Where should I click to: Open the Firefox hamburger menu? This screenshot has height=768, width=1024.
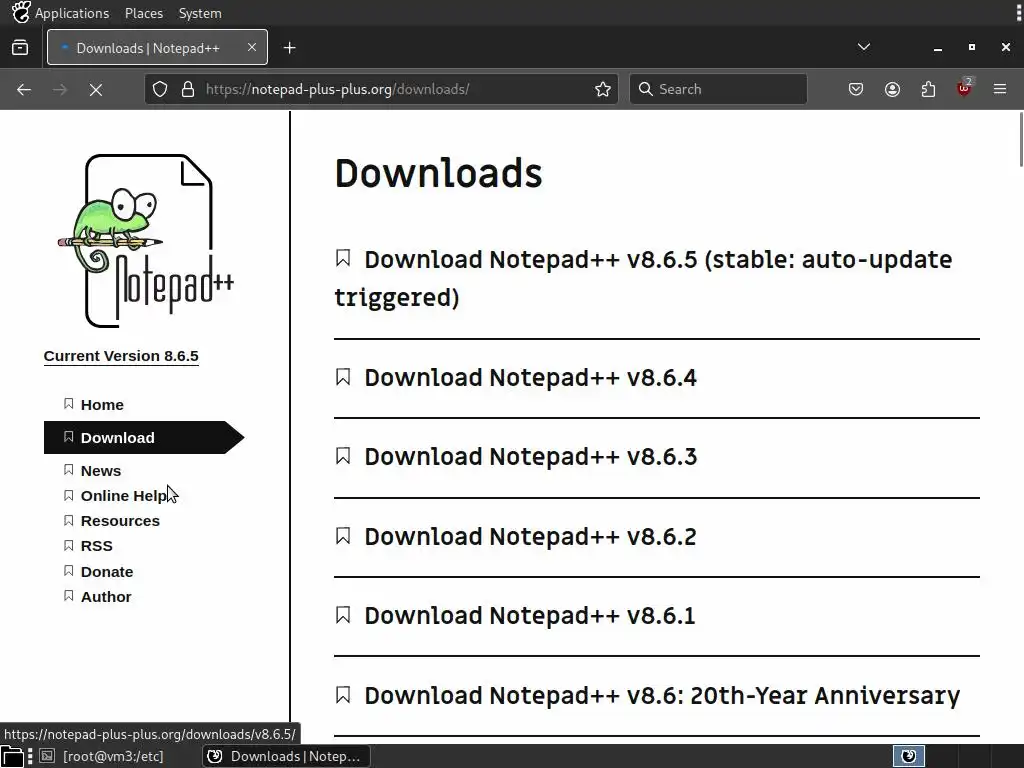click(x=1000, y=89)
